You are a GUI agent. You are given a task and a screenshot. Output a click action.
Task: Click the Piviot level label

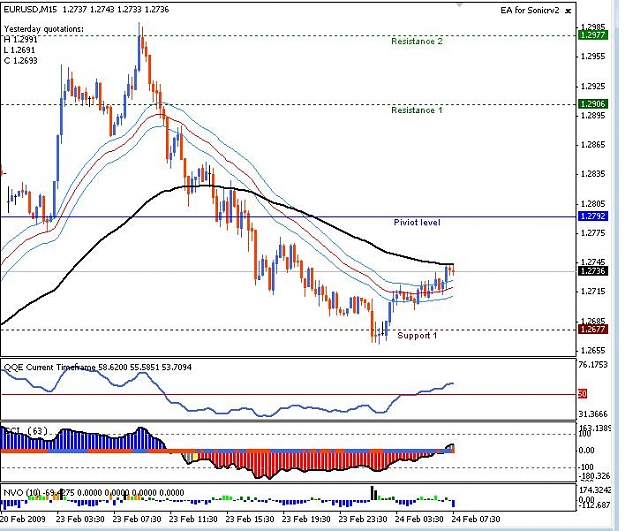pyautogui.click(x=417, y=222)
